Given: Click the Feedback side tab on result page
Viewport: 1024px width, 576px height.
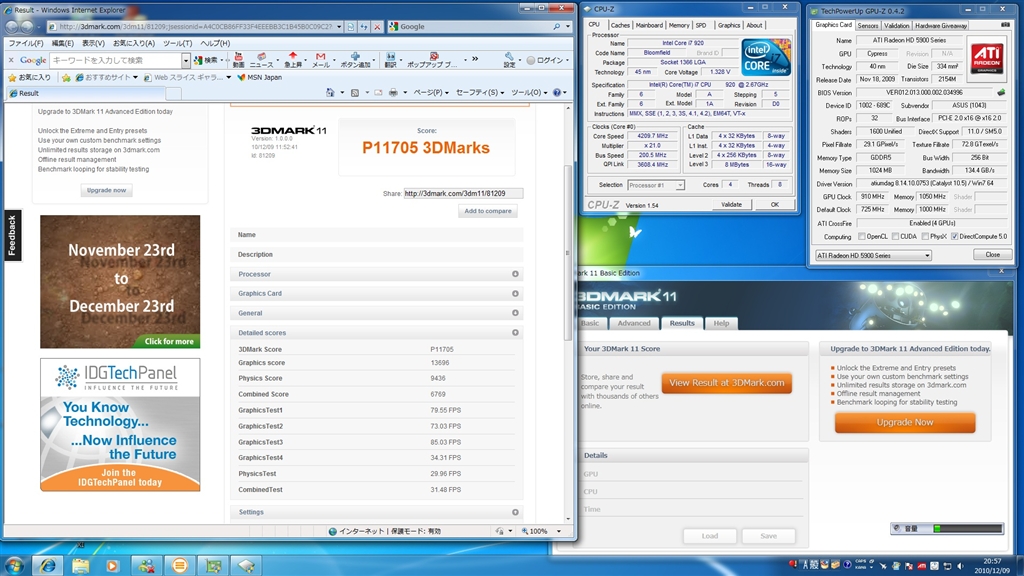Looking at the screenshot, I should click(12, 235).
